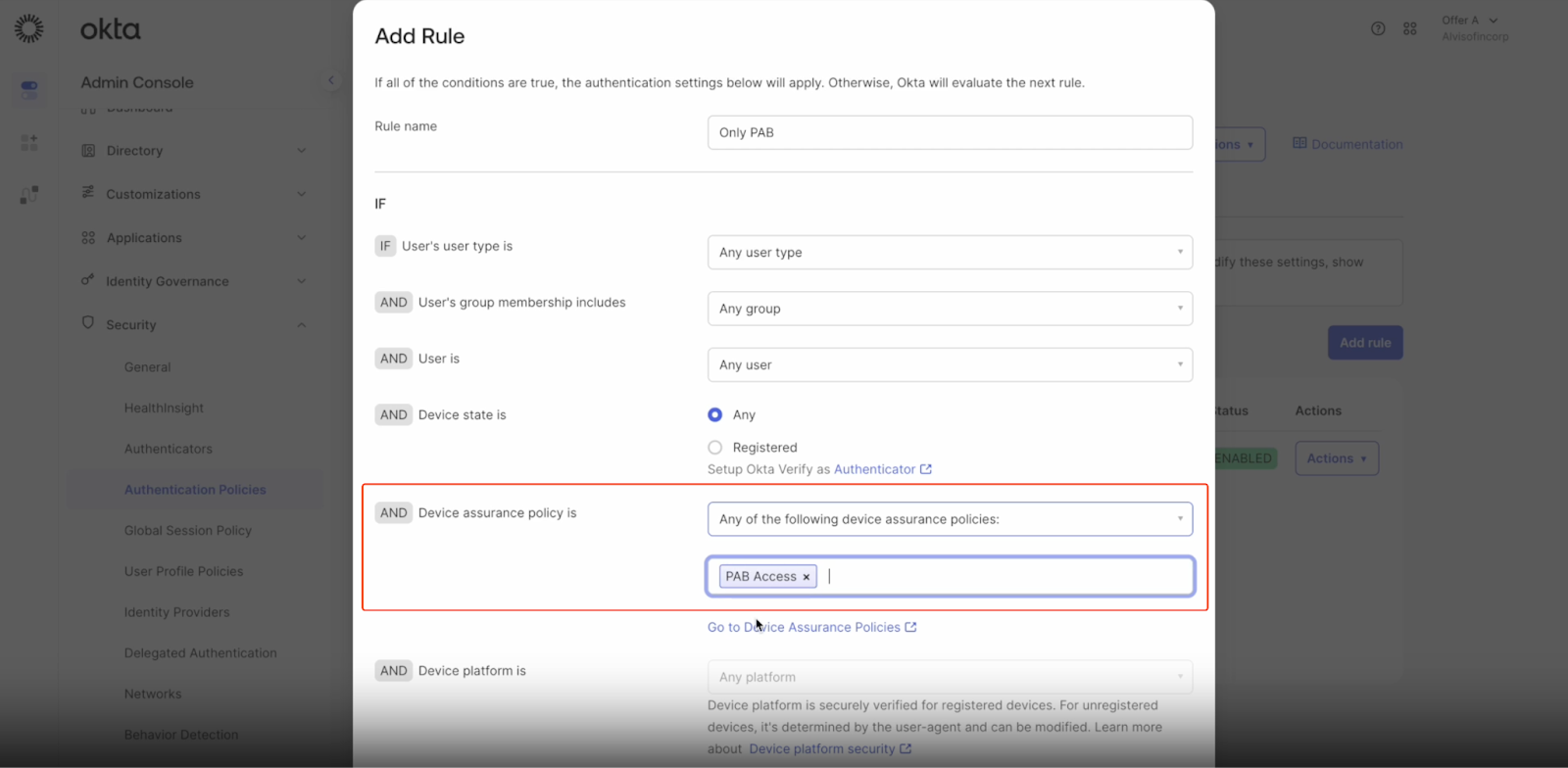The image size is (1568, 768).
Task: Open Go to Device Assurance Policies link
Action: click(810, 627)
